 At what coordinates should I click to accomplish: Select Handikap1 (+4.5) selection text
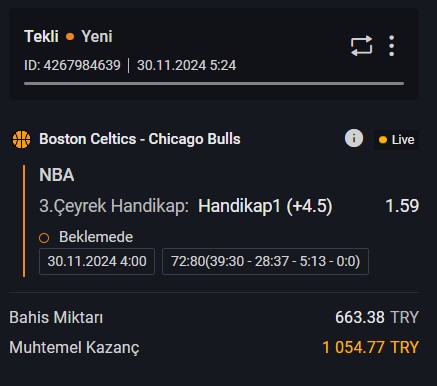(265, 206)
